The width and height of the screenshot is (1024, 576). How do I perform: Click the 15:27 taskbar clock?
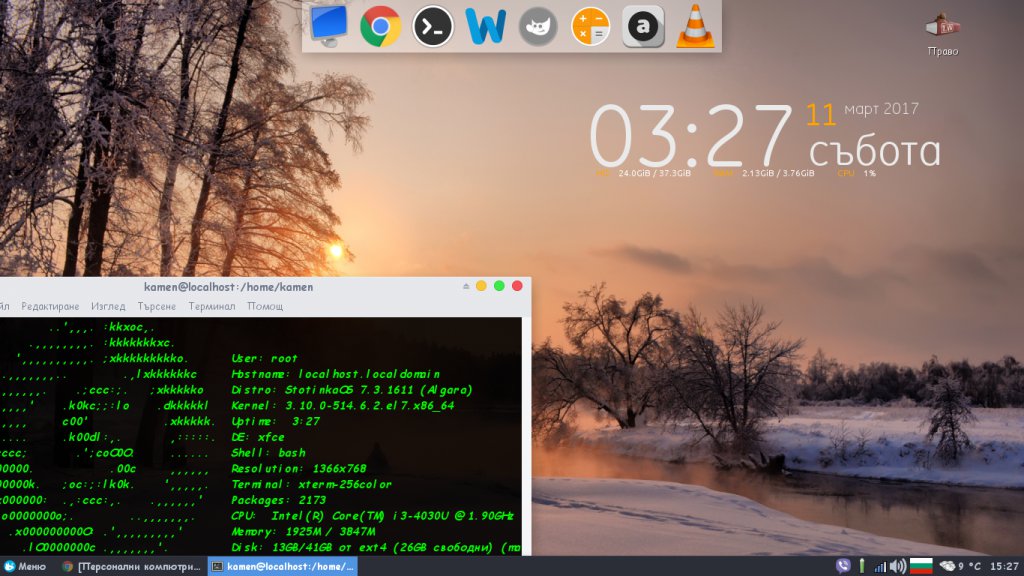point(1004,566)
